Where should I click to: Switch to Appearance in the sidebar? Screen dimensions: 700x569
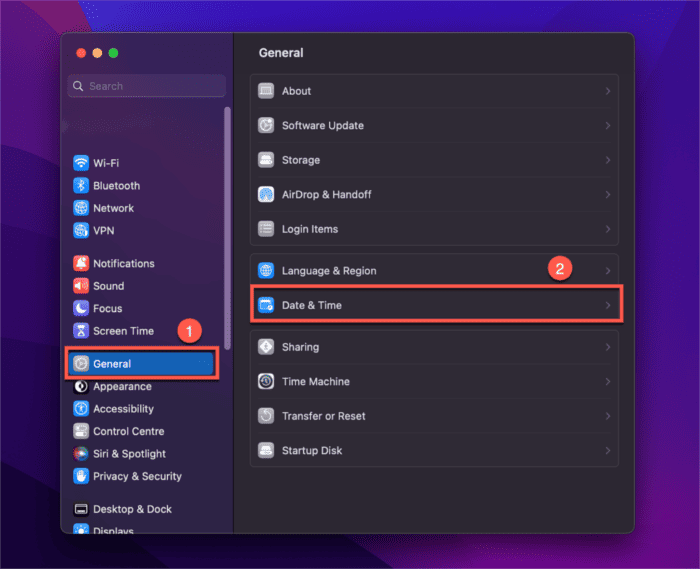tap(122, 387)
